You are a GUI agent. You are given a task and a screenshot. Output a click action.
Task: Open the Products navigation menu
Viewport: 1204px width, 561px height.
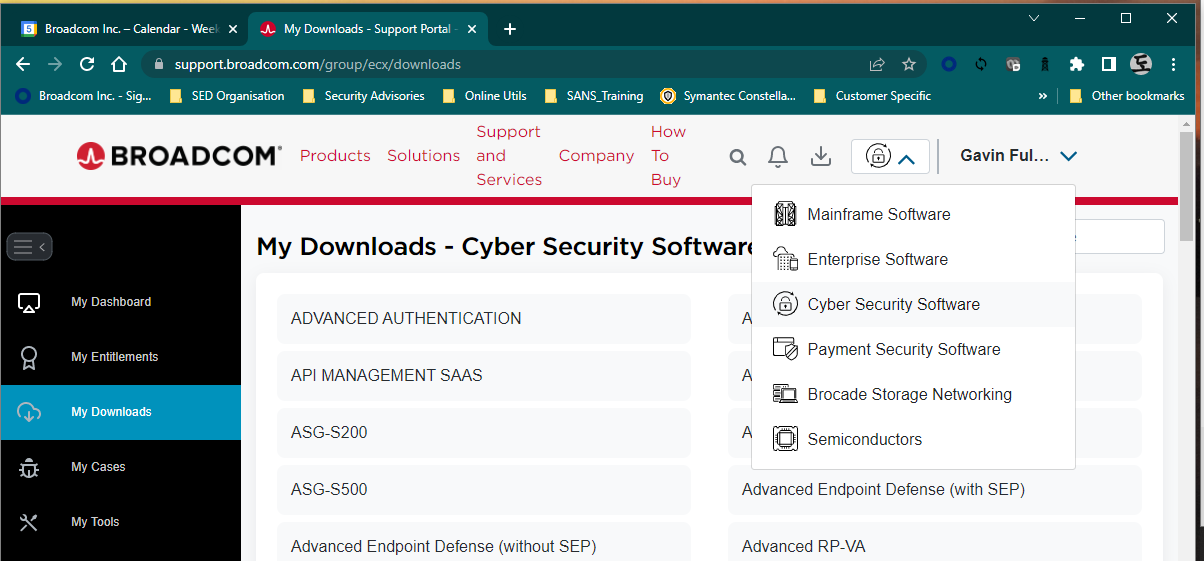click(335, 156)
